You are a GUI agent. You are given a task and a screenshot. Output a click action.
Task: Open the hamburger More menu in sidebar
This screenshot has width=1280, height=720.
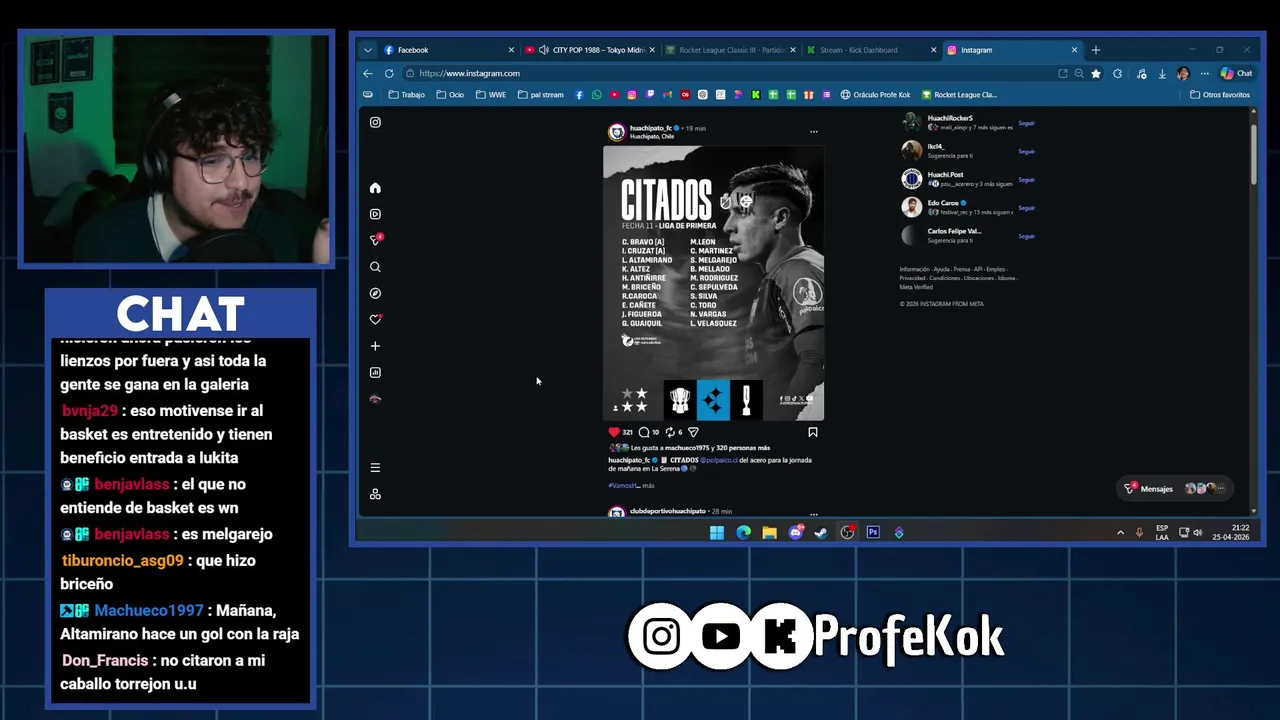[x=375, y=467]
